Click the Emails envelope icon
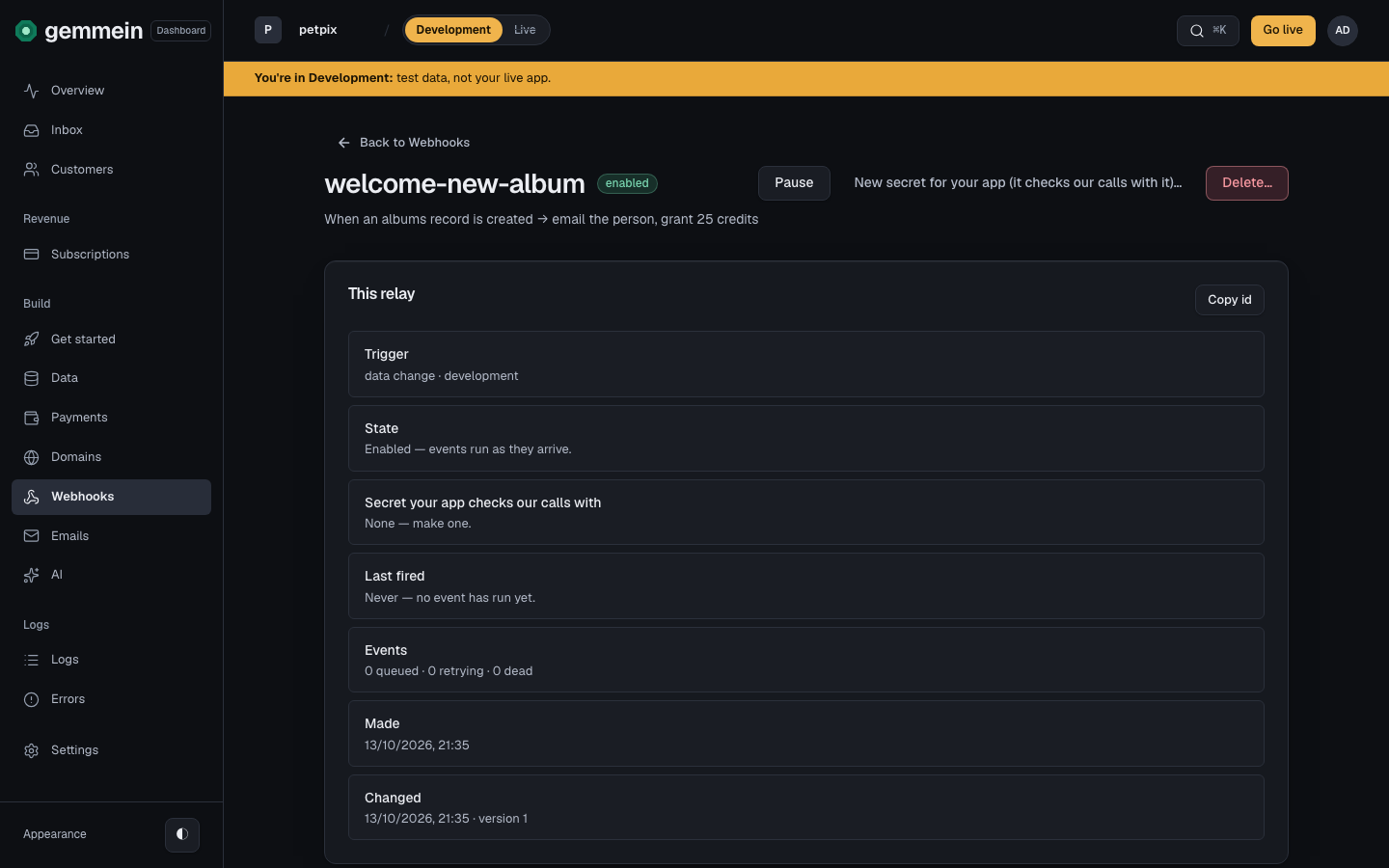The height and width of the screenshot is (868, 1389). point(32,536)
